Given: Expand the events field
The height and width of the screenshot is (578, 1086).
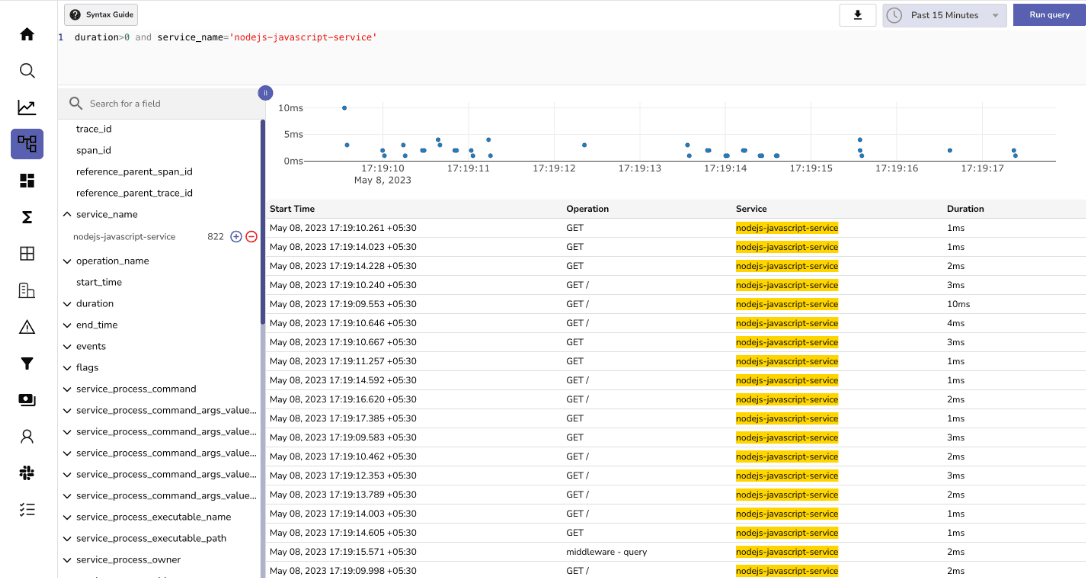Looking at the screenshot, I should [x=67, y=347].
